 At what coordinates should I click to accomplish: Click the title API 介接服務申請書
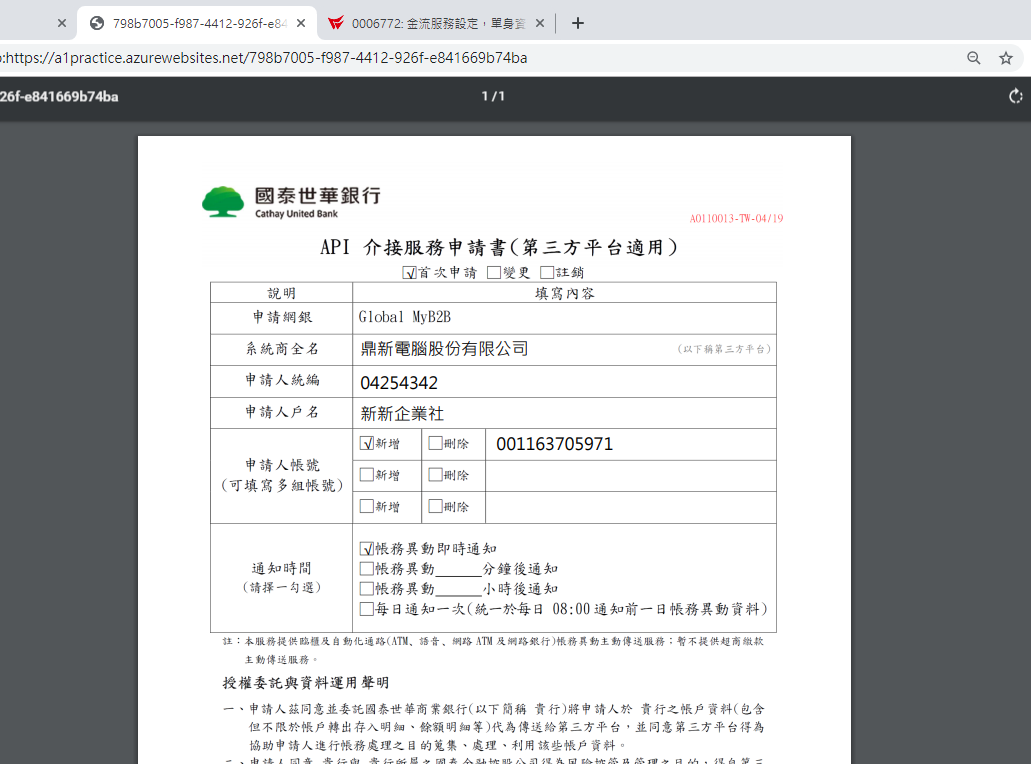[x=498, y=247]
